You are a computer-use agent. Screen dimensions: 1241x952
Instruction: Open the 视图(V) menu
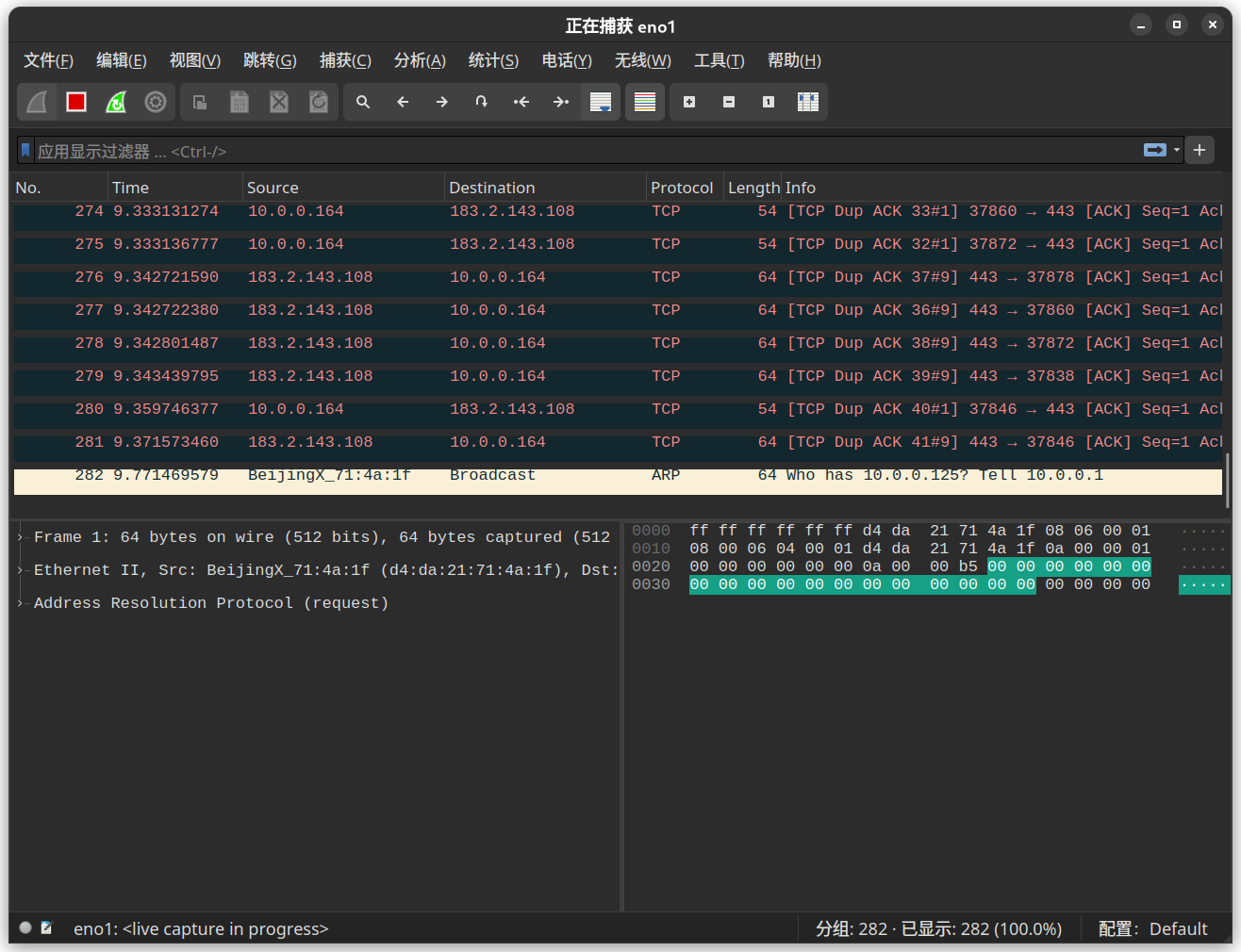point(195,60)
